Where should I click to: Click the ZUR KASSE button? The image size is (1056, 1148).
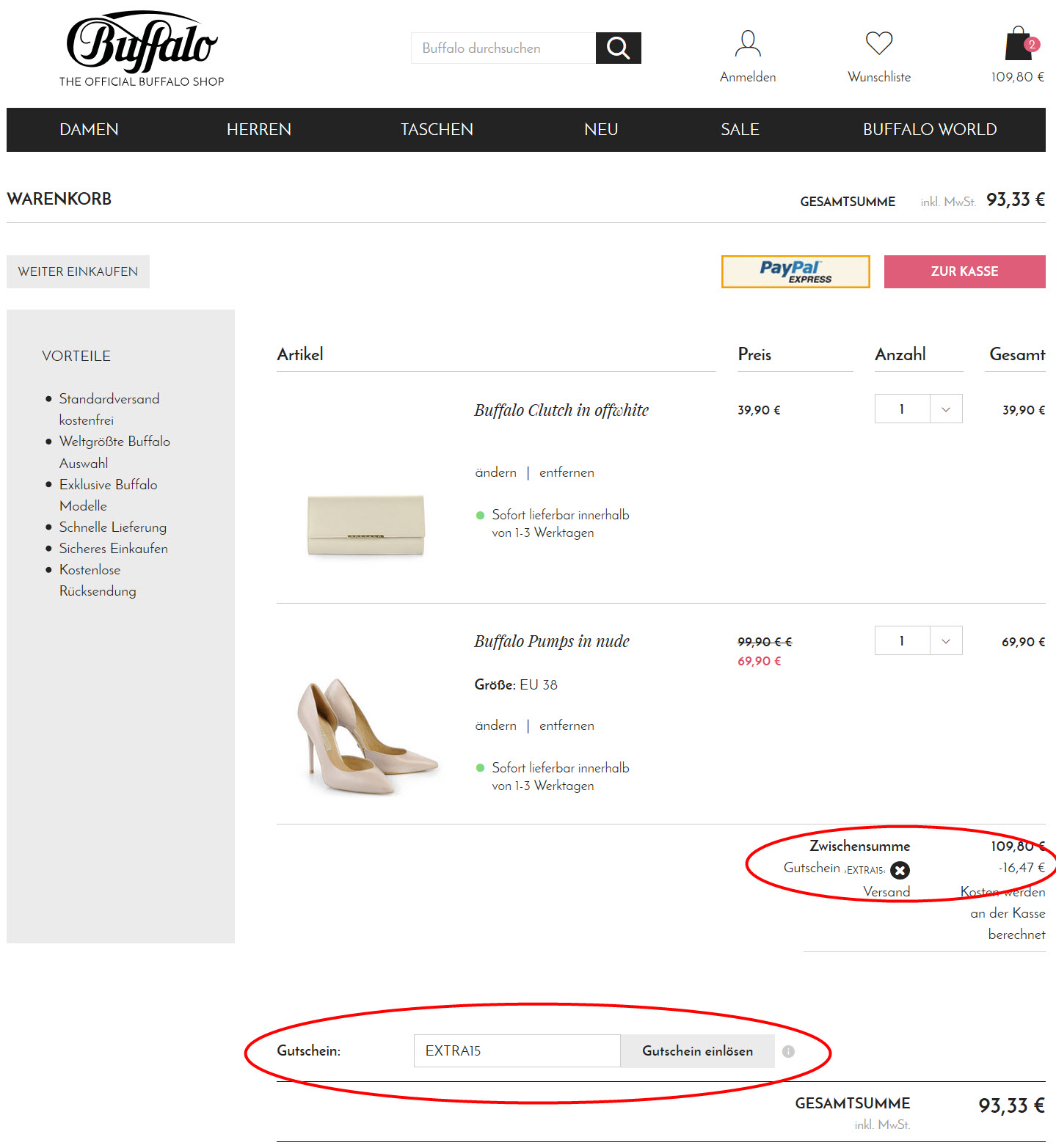pos(964,271)
